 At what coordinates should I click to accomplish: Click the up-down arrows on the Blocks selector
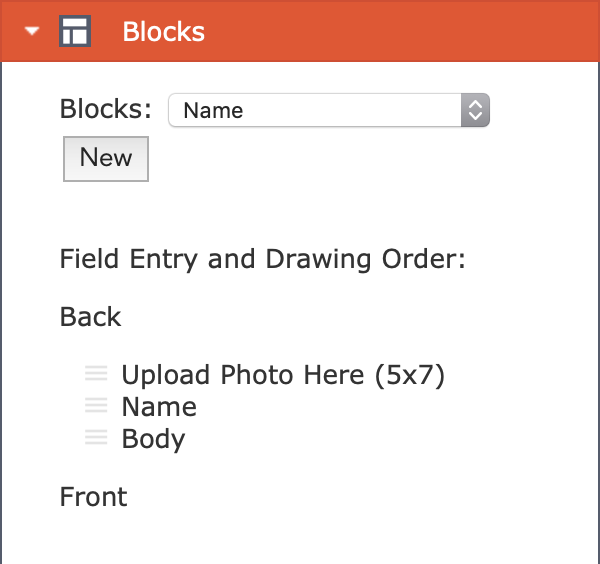click(475, 110)
